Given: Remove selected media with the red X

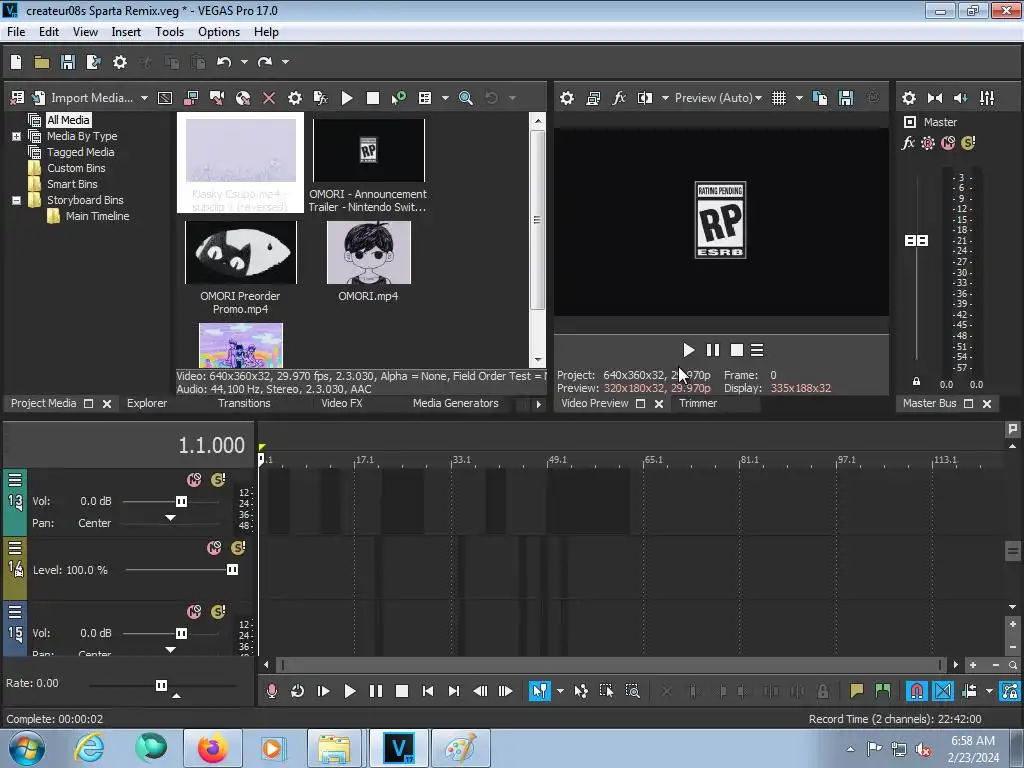Looking at the screenshot, I should [x=268, y=98].
